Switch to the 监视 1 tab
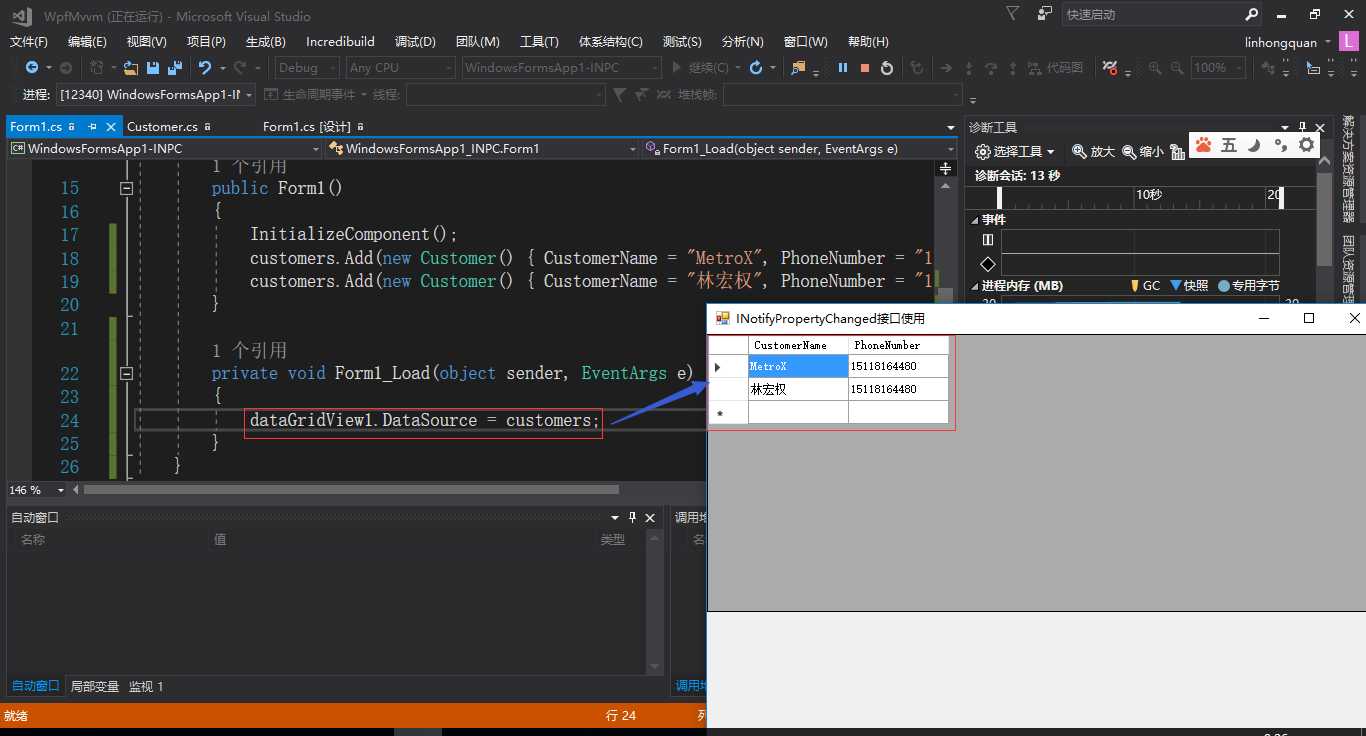This screenshot has width=1366, height=736. tap(146, 686)
